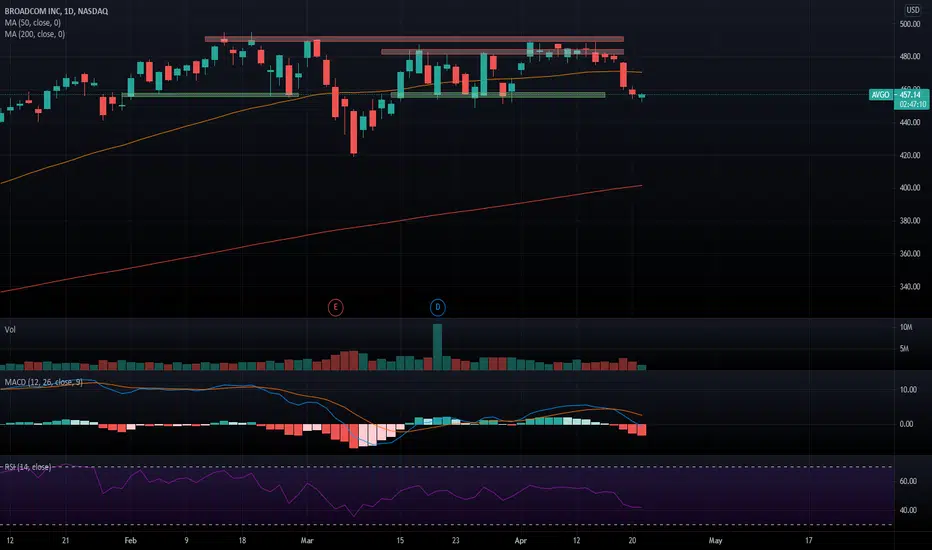Click the 420.00 price axis label

[910, 155]
